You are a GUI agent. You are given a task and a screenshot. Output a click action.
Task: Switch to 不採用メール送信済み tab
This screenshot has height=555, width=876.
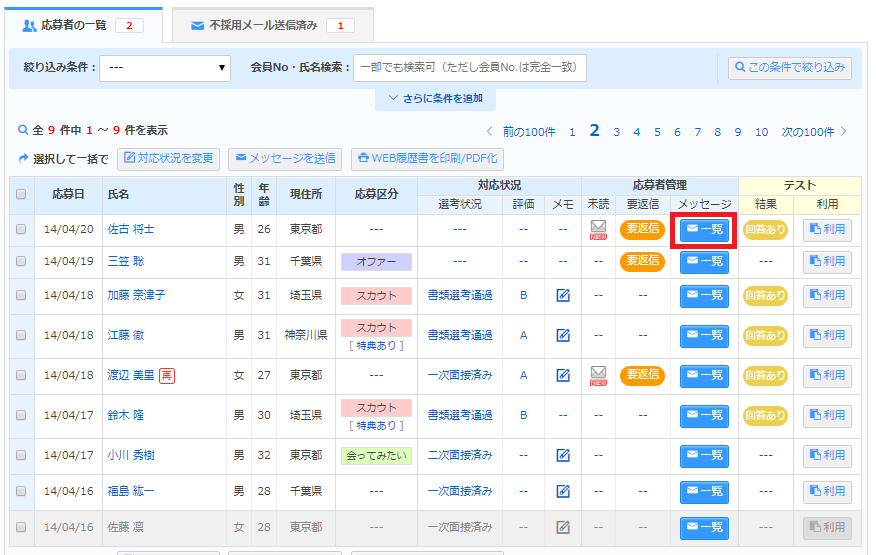pyautogui.click(x=273, y=25)
